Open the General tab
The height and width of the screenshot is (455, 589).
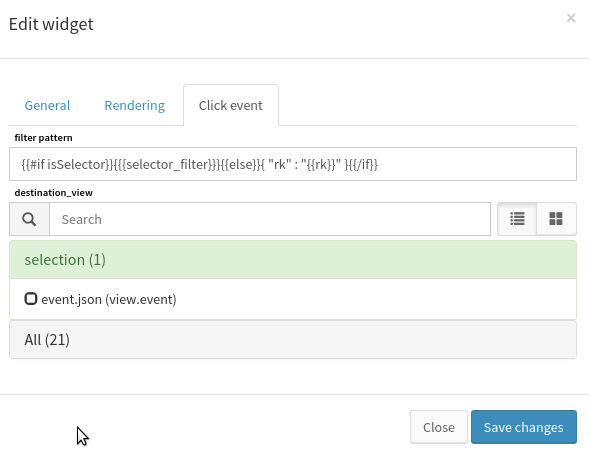(47, 105)
